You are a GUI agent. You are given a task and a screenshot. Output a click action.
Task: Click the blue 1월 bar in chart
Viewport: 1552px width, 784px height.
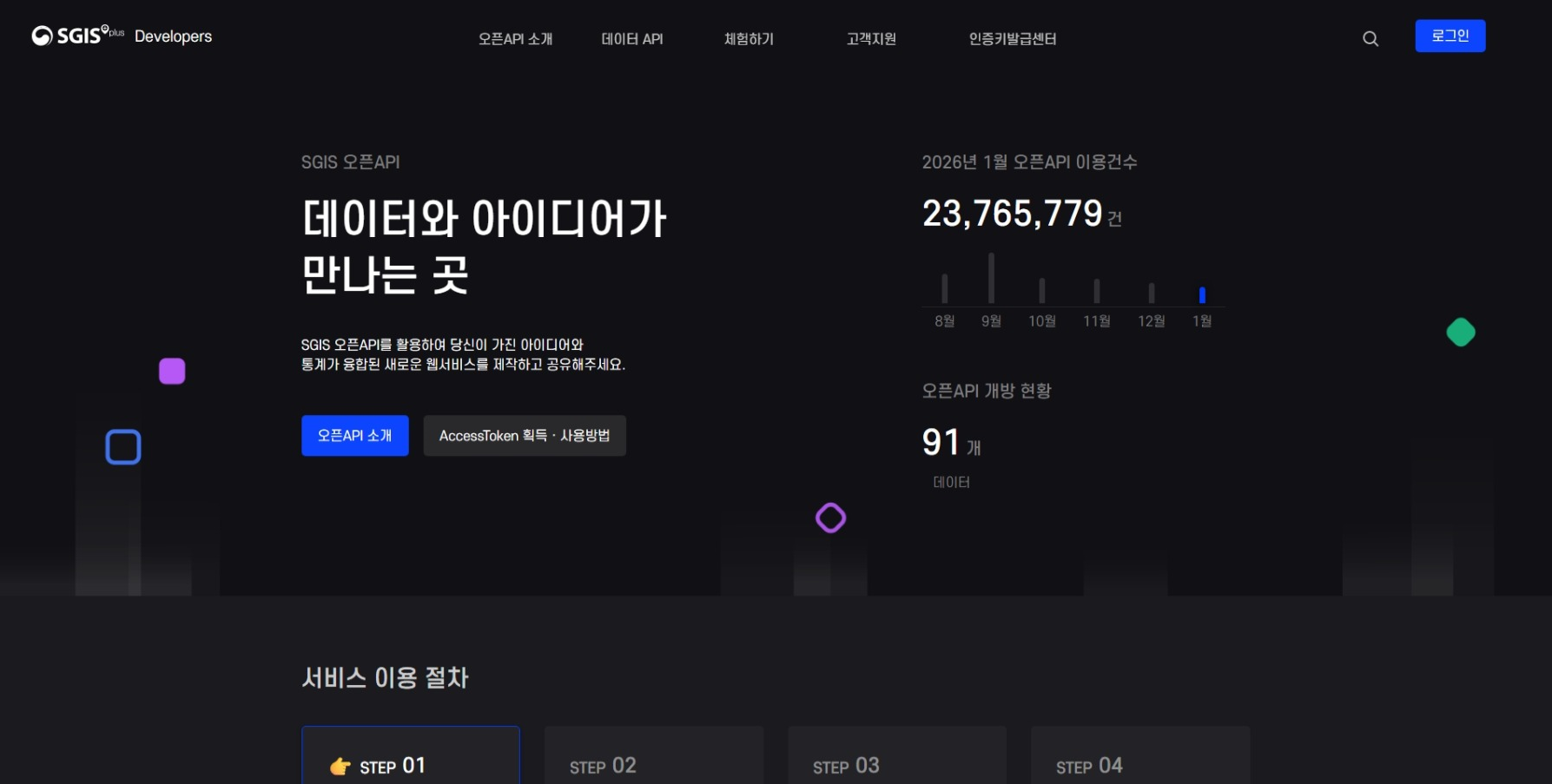coord(1202,295)
